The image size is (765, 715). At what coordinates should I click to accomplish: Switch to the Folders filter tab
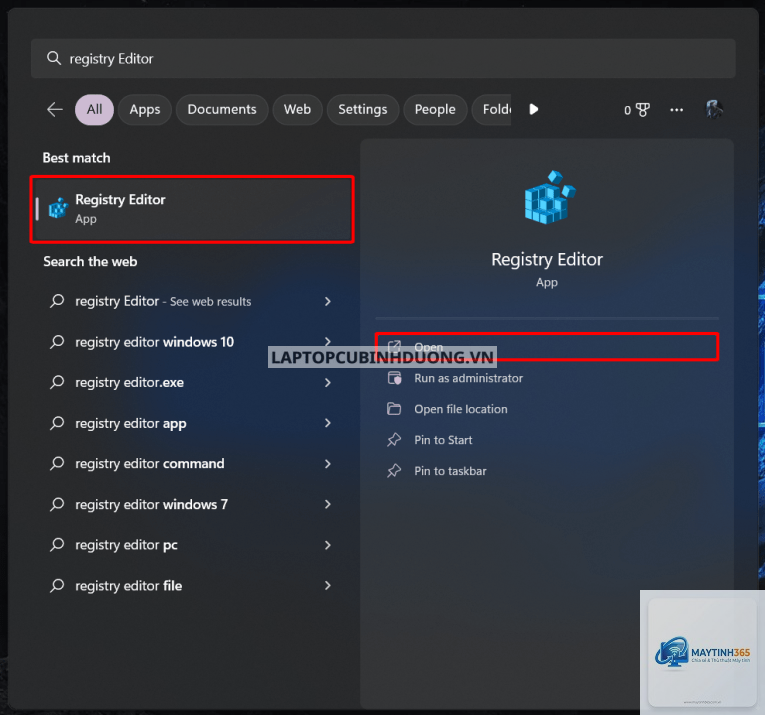pos(492,109)
